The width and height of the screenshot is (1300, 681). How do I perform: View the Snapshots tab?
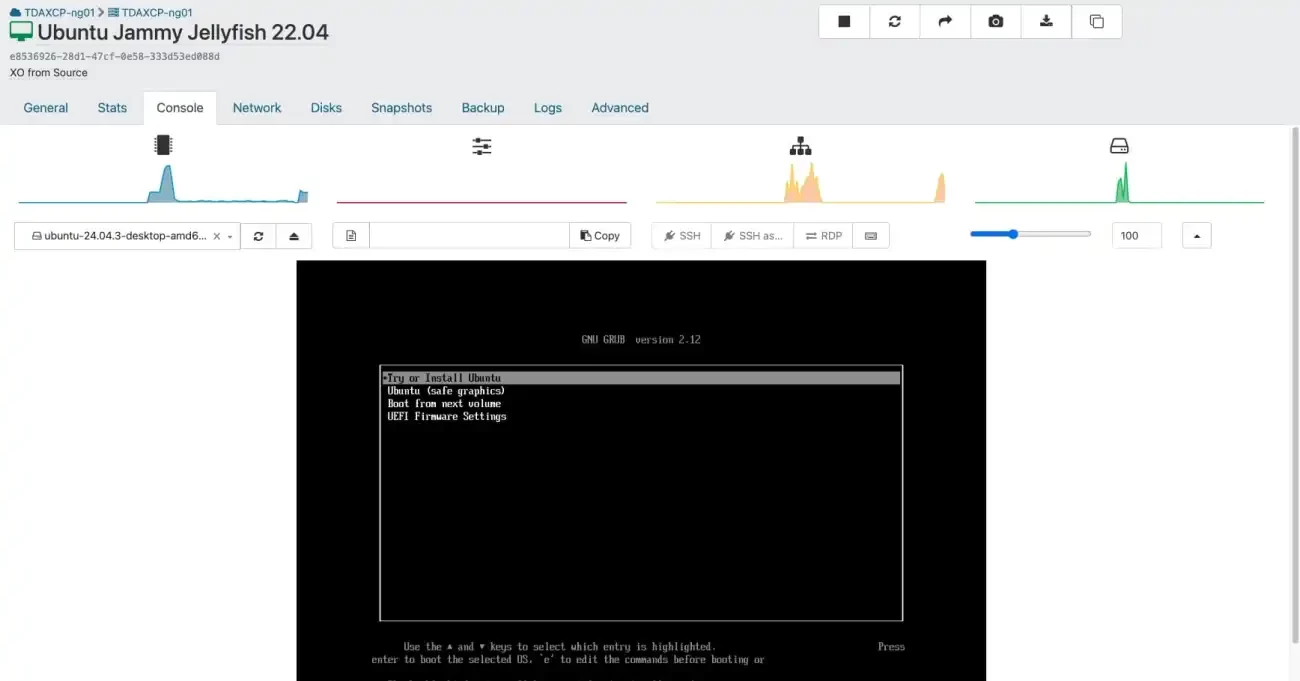pos(401,108)
